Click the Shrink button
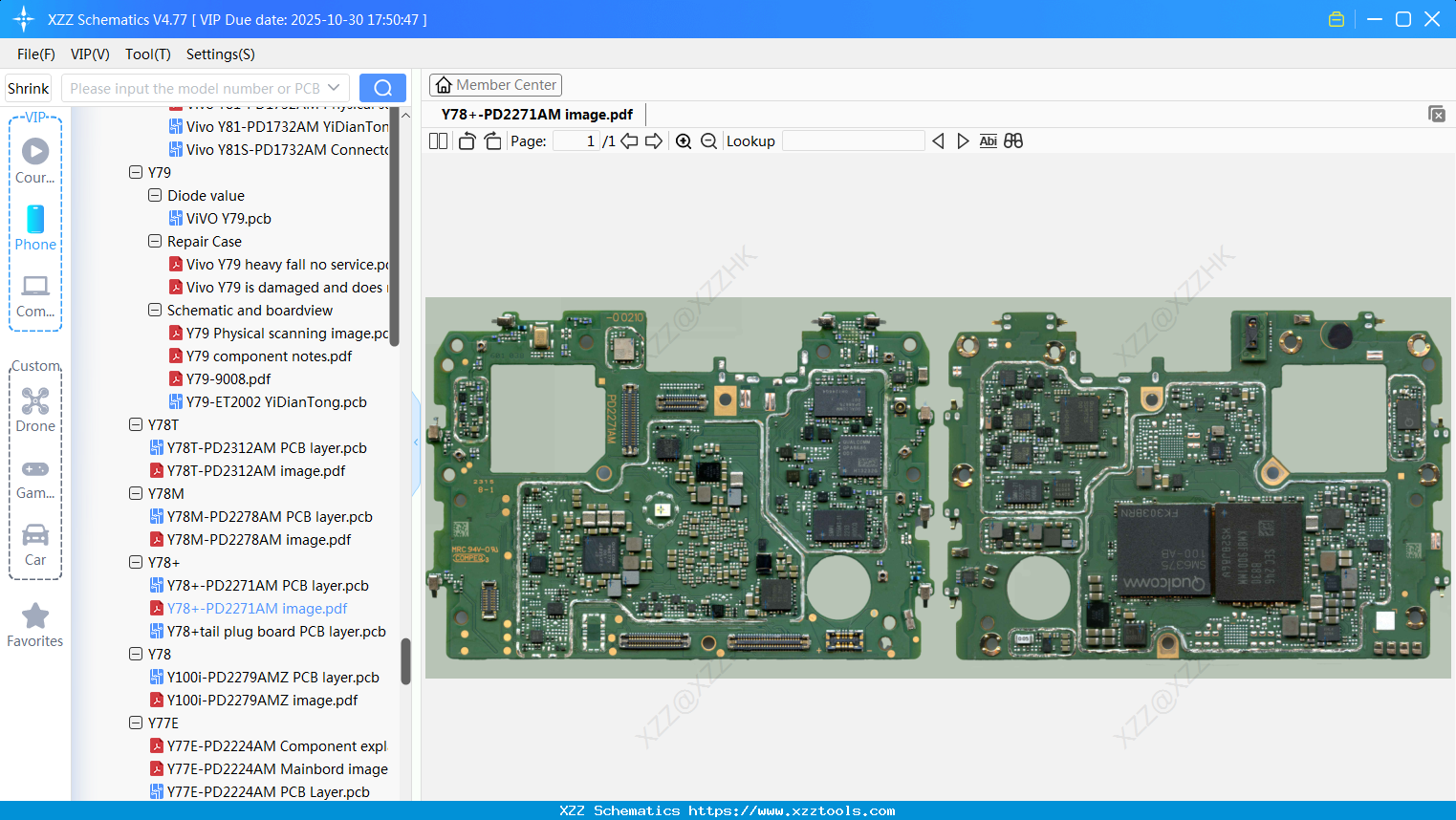This screenshot has height=820, width=1456. (x=29, y=88)
